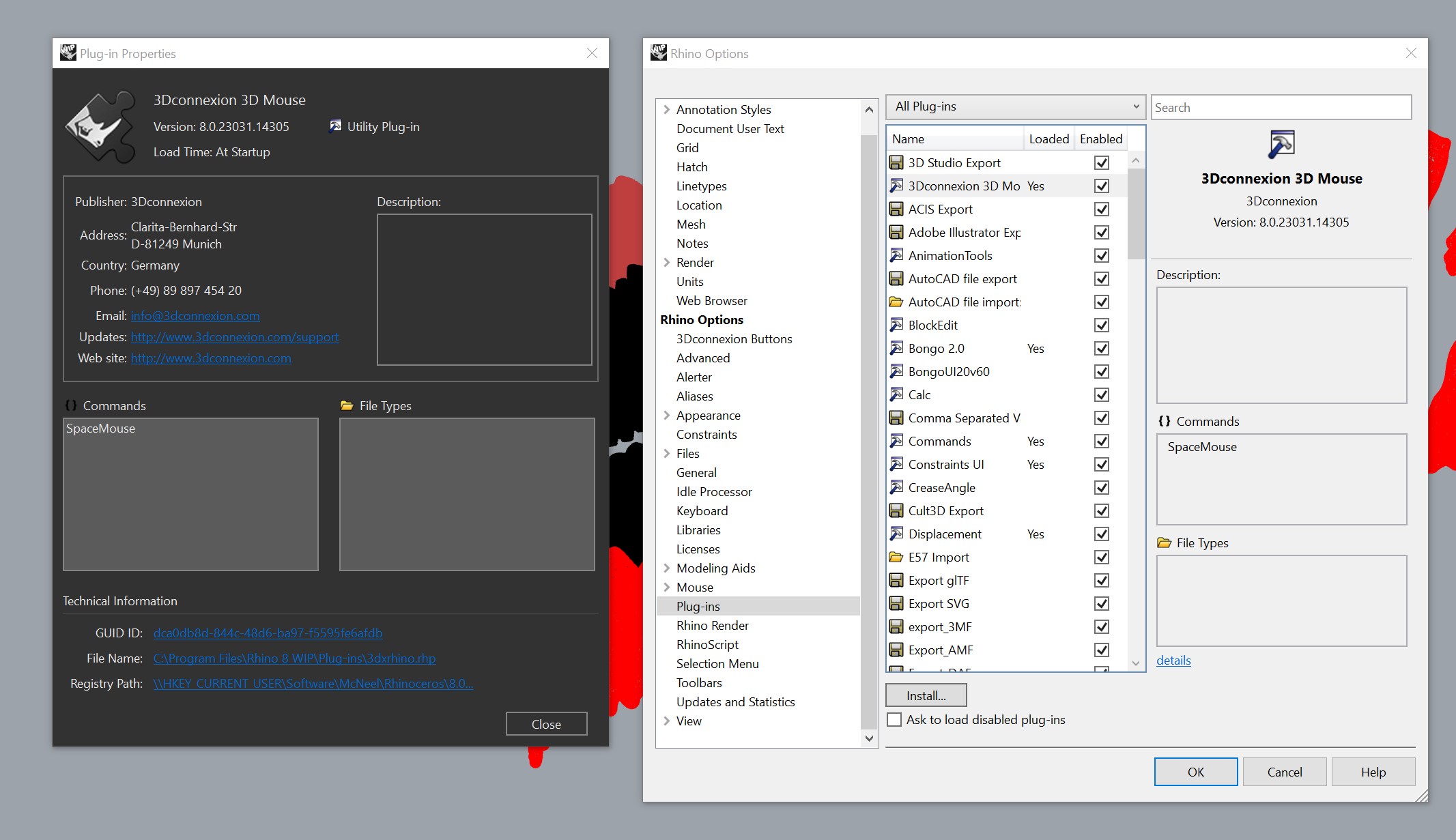
Task: Toggle the BlockEdit enabled checkbox
Action: coord(1102,325)
